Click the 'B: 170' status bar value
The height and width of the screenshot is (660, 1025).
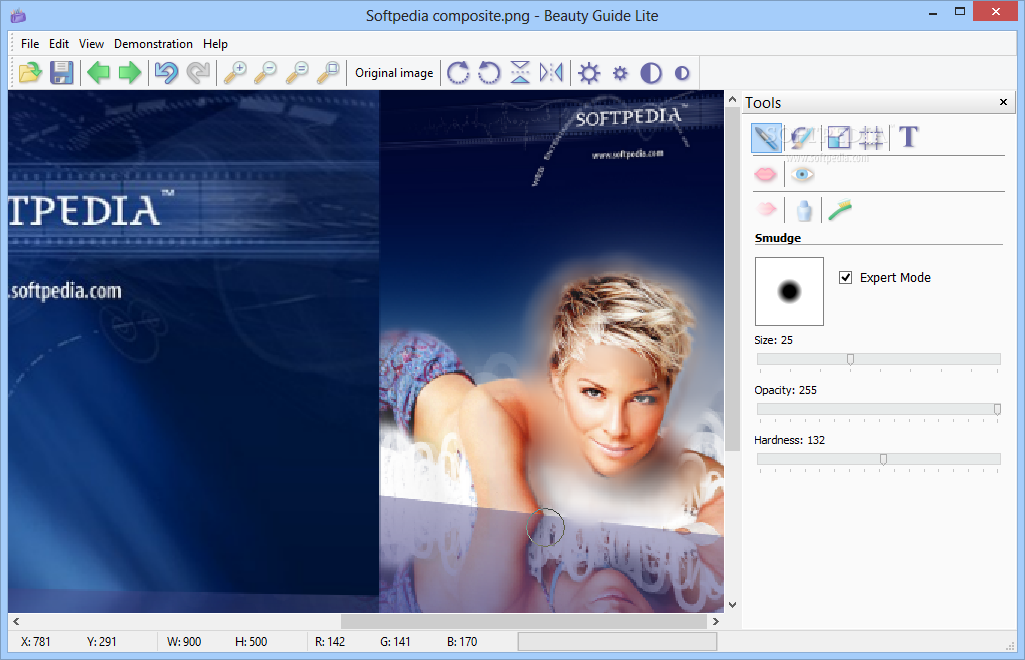point(462,642)
